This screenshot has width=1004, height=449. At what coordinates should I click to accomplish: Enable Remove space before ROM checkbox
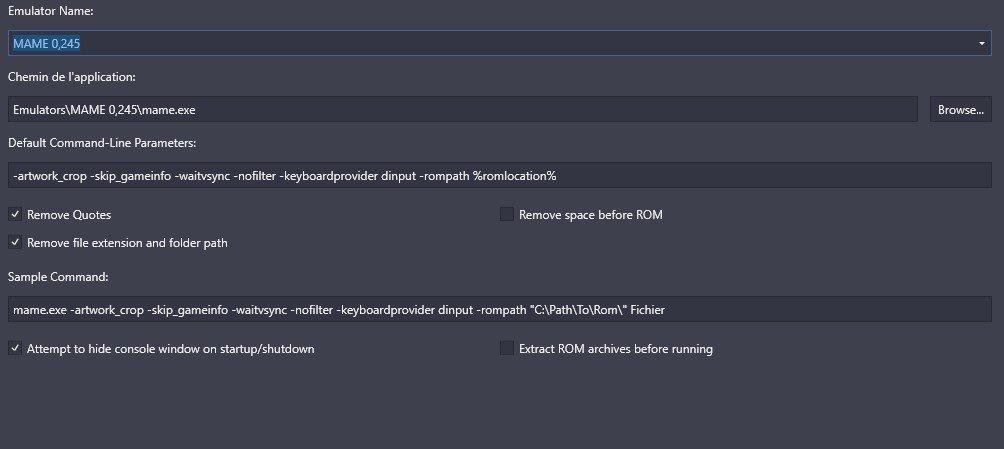[x=507, y=214]
